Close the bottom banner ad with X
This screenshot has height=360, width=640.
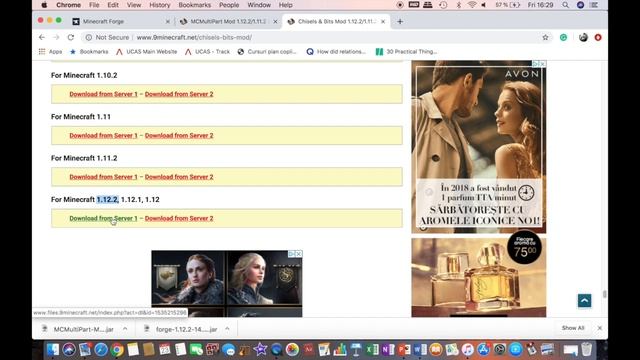299,254
